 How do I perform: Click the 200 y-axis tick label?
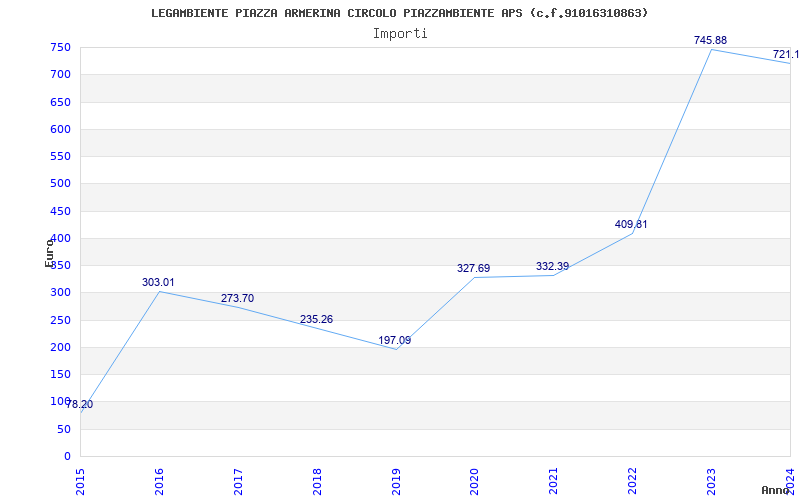tap(60, 347)
